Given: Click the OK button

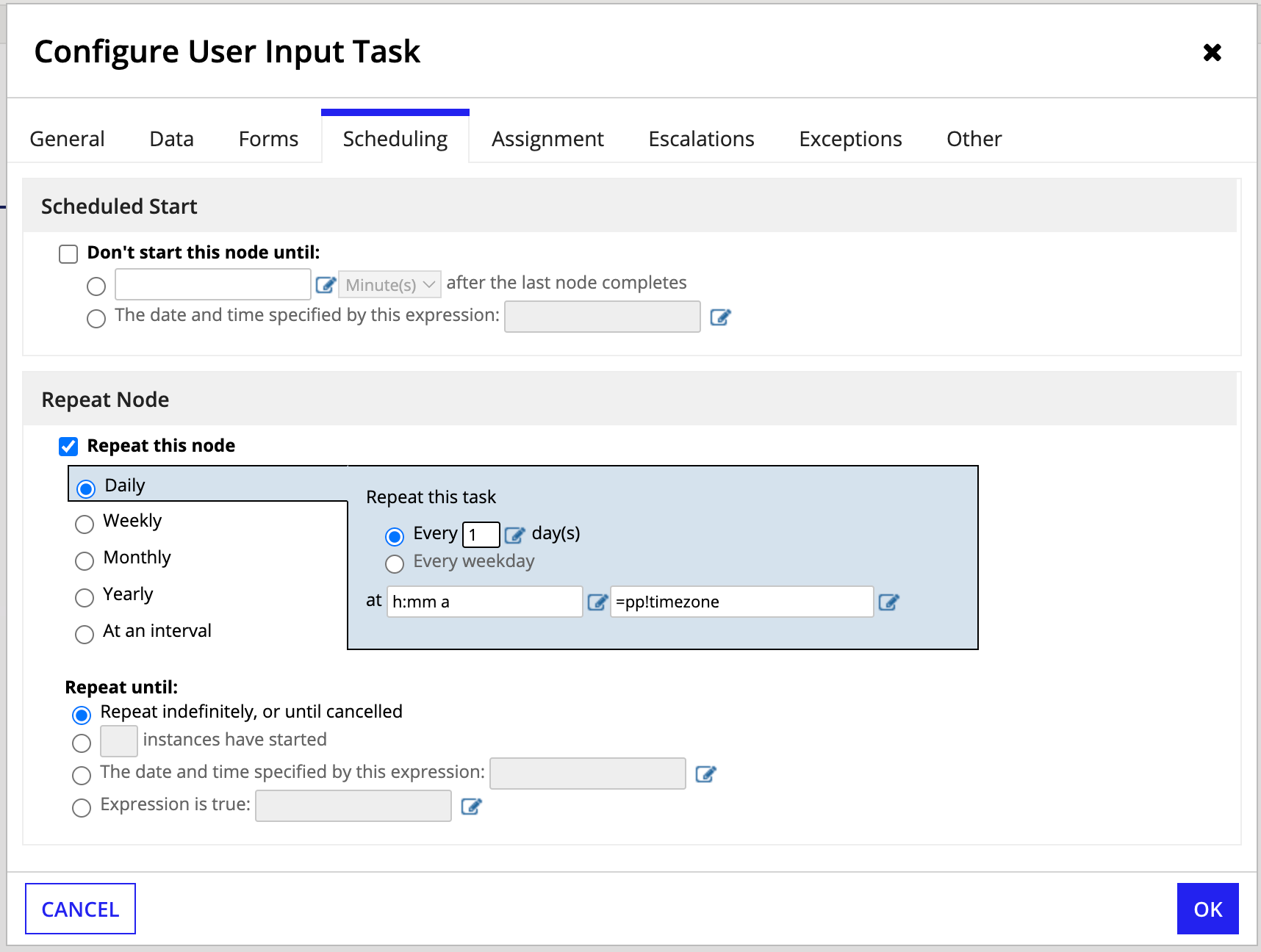Looking at the screenshot, I should 1207,909.
